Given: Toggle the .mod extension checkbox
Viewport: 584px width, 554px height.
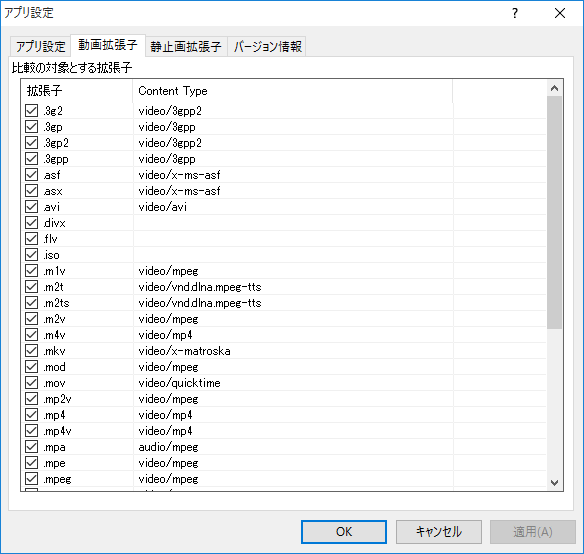Looking at the screenshot, I should pos(32,367).
